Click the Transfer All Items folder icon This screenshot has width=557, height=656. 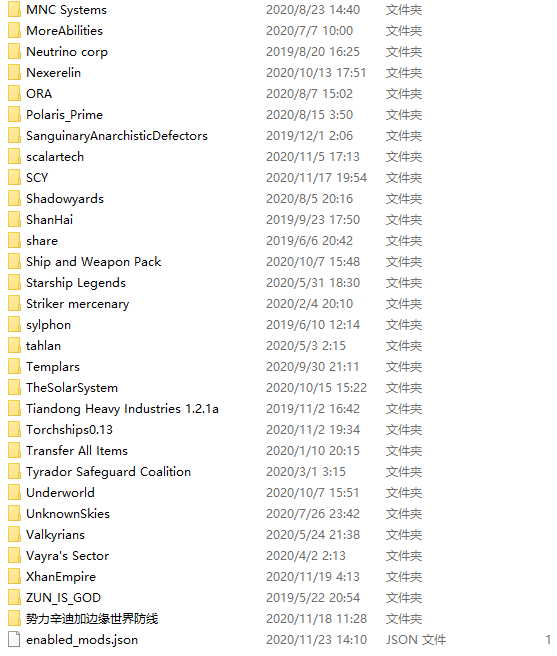coord(14,450)
